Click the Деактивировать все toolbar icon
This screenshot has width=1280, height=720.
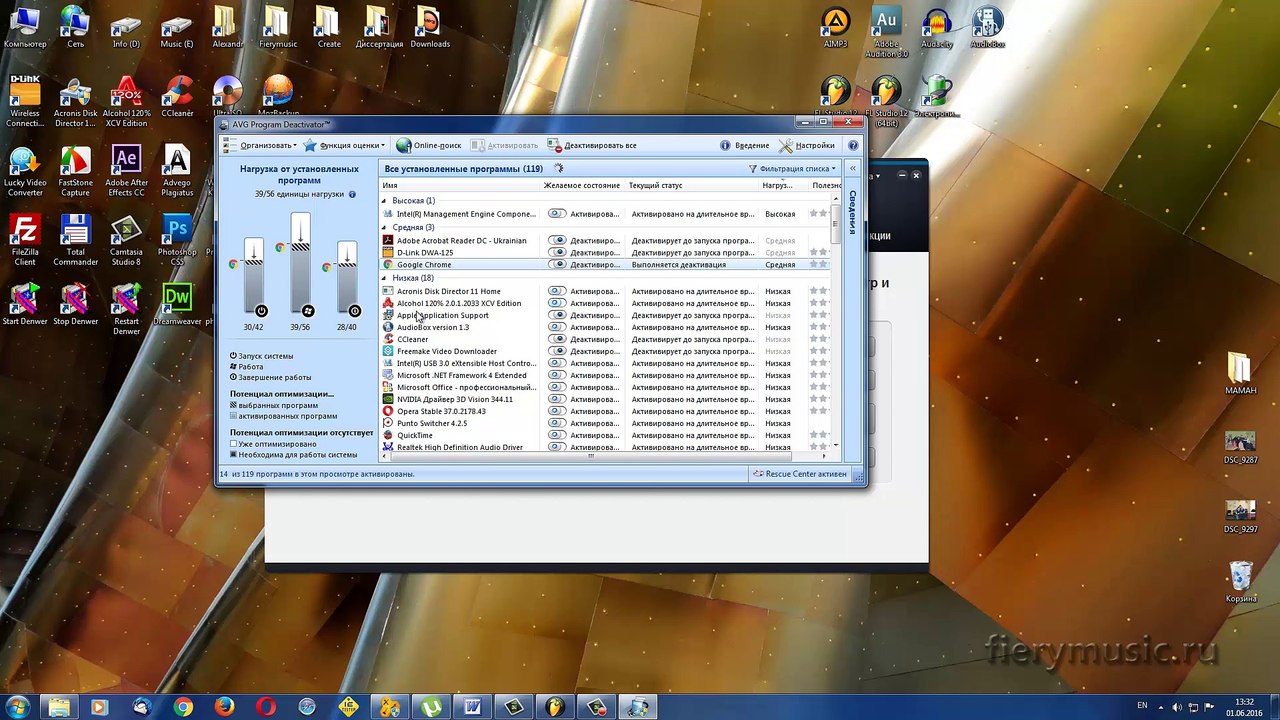pos(554,146)
